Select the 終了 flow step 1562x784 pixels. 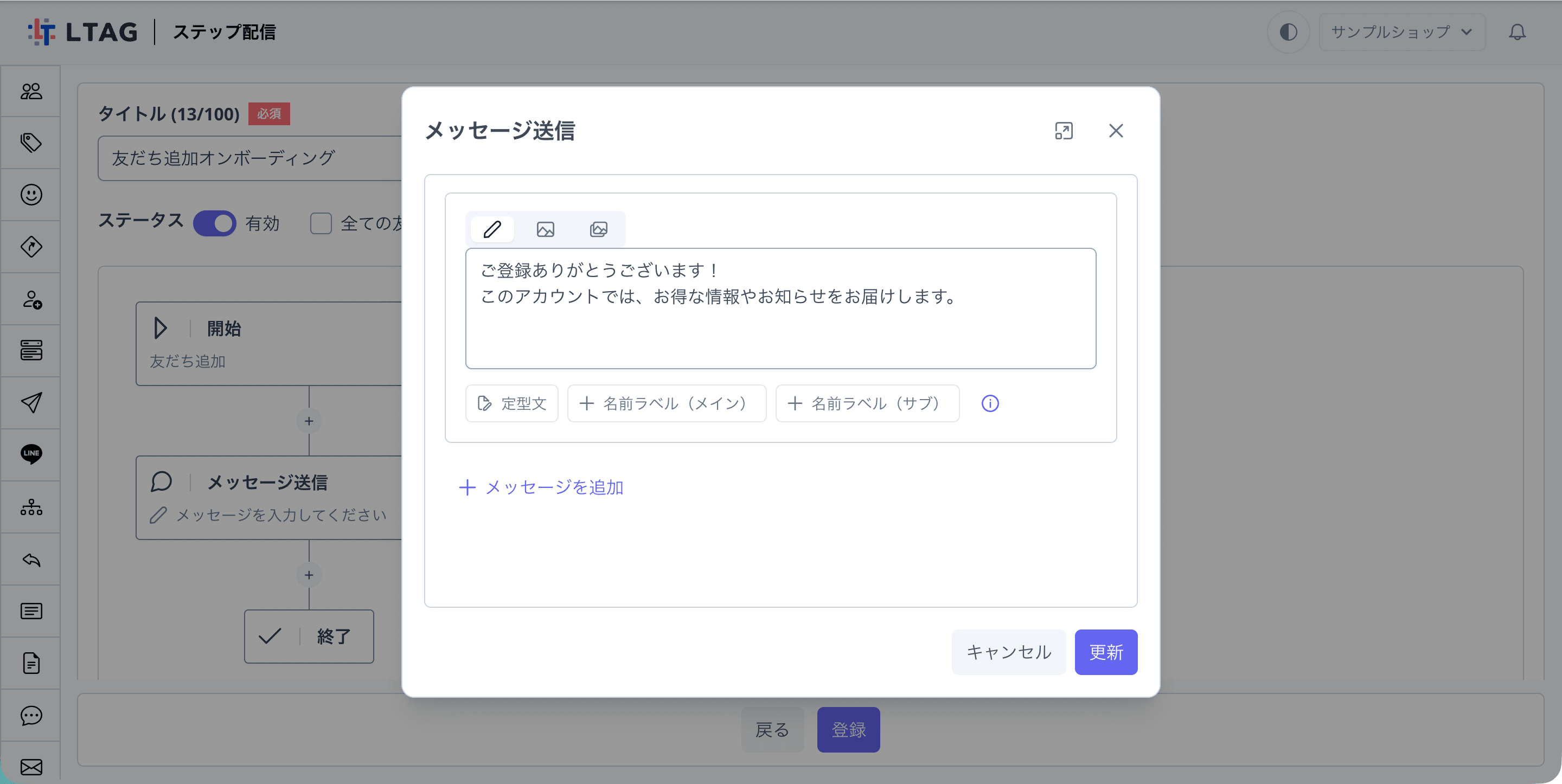click(x=309, y=636)
